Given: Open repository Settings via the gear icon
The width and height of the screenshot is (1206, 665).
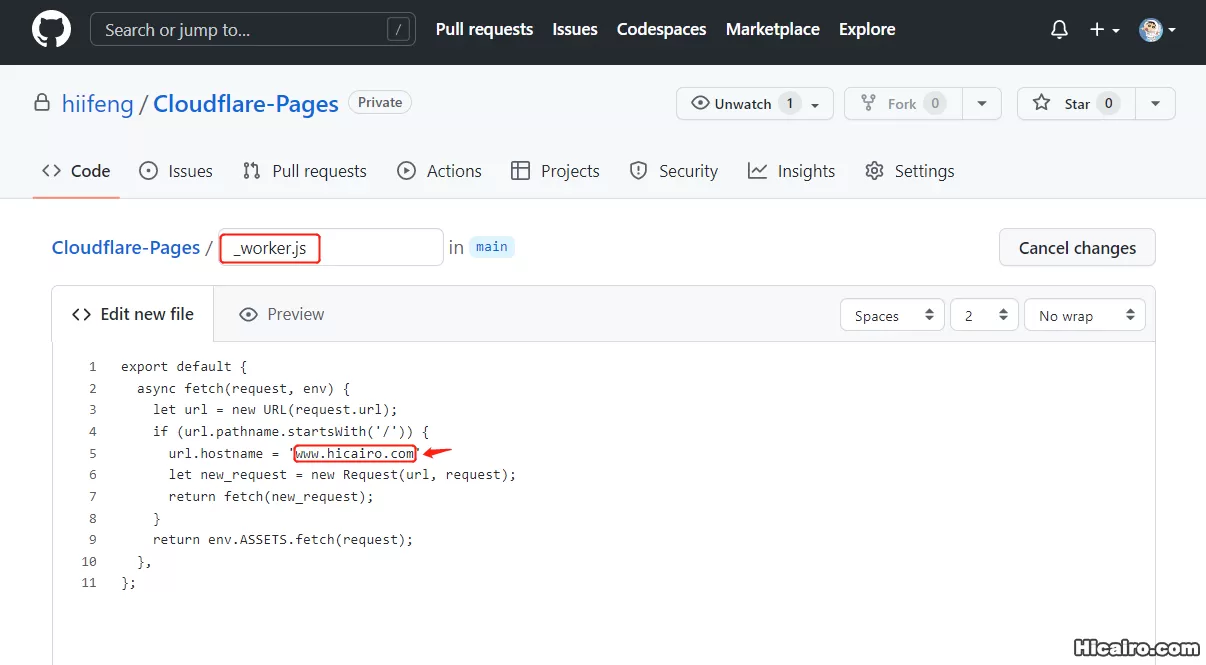Looking at the screenshot, I should pyautogui.click(x=873, y=171).
